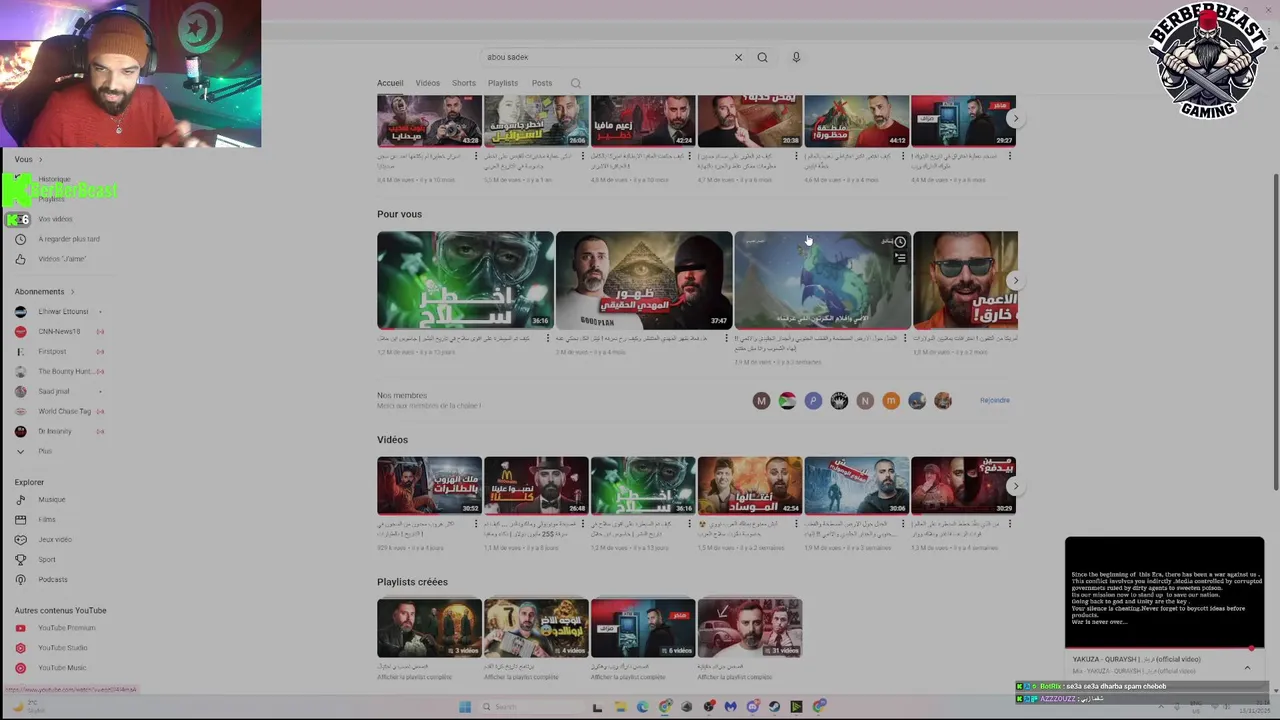Open the YAKUZA - QURAYSH mini player video
Screen dimensions: 1280x720
1165,592
